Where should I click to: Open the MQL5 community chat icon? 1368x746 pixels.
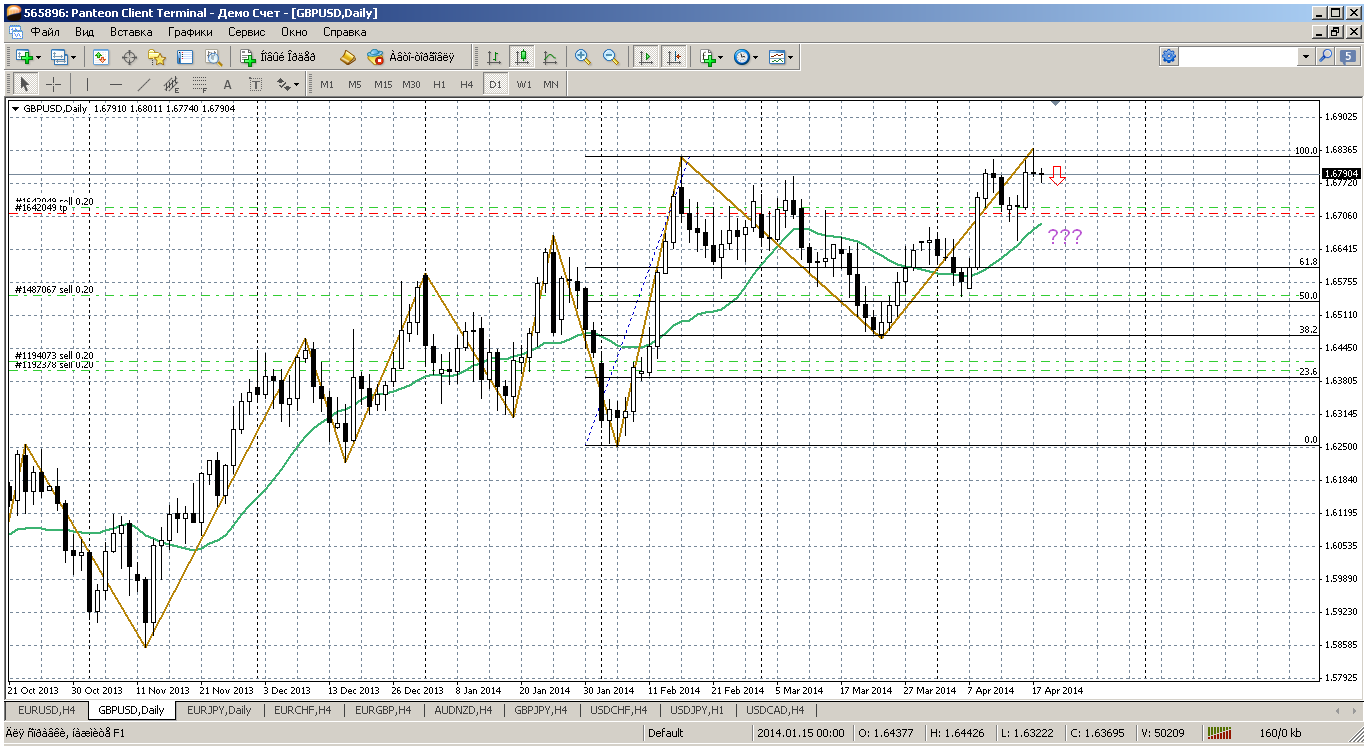[x=1349, y=57]
